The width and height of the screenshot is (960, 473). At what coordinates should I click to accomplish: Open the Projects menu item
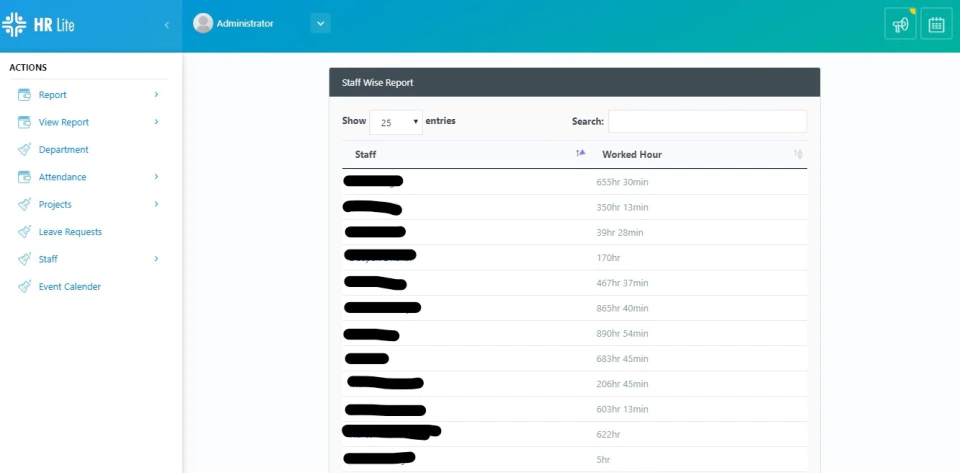point(55,204)
